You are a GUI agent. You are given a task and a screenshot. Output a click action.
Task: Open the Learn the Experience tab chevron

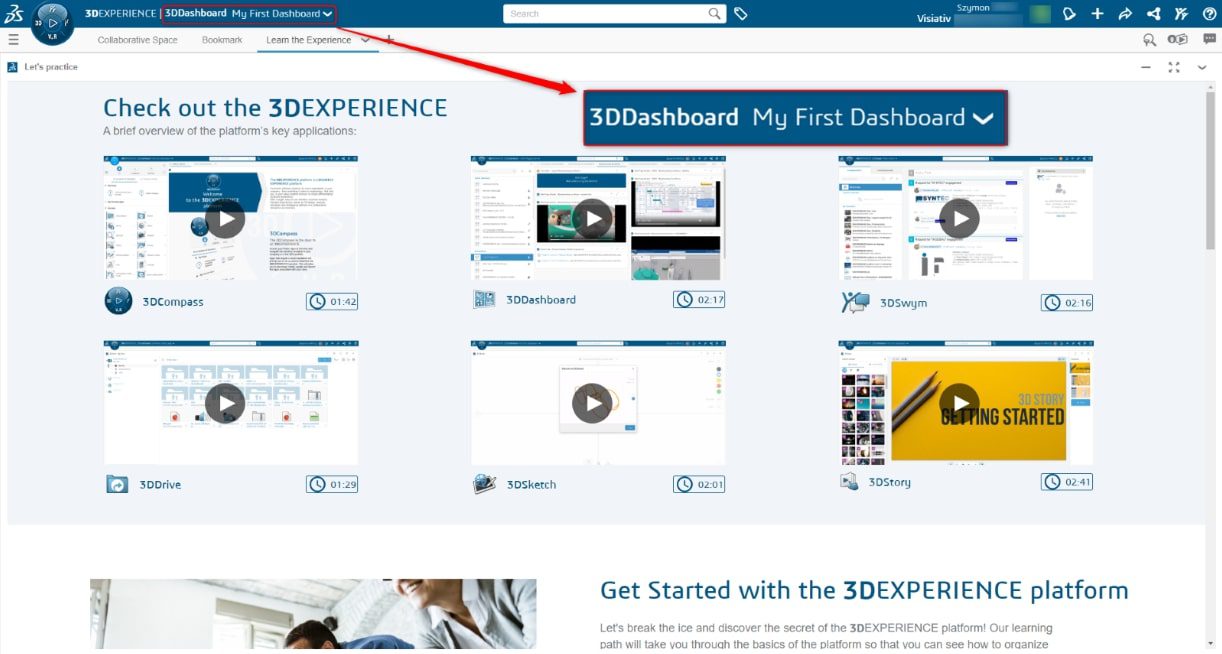click(364, 40)
